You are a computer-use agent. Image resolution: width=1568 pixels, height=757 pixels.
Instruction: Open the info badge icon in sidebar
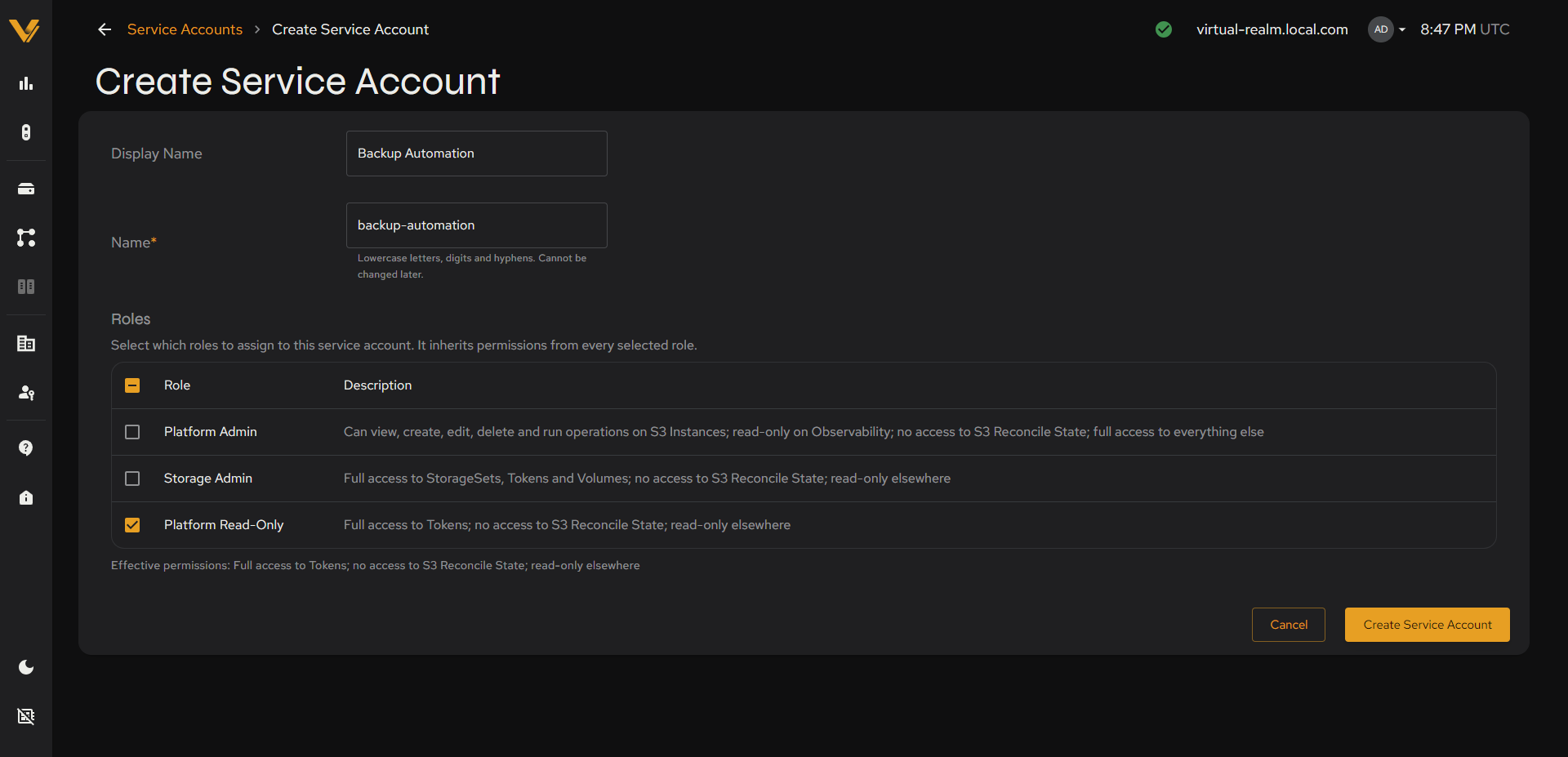[26, 497]
